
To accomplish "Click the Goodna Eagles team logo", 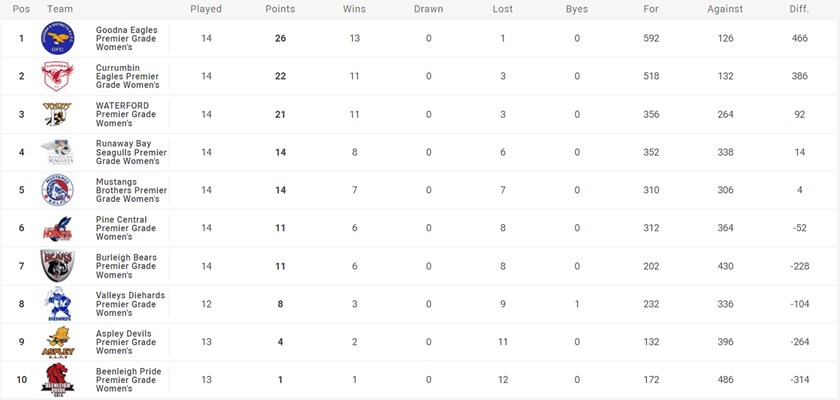I will click(x=57, y=39).
